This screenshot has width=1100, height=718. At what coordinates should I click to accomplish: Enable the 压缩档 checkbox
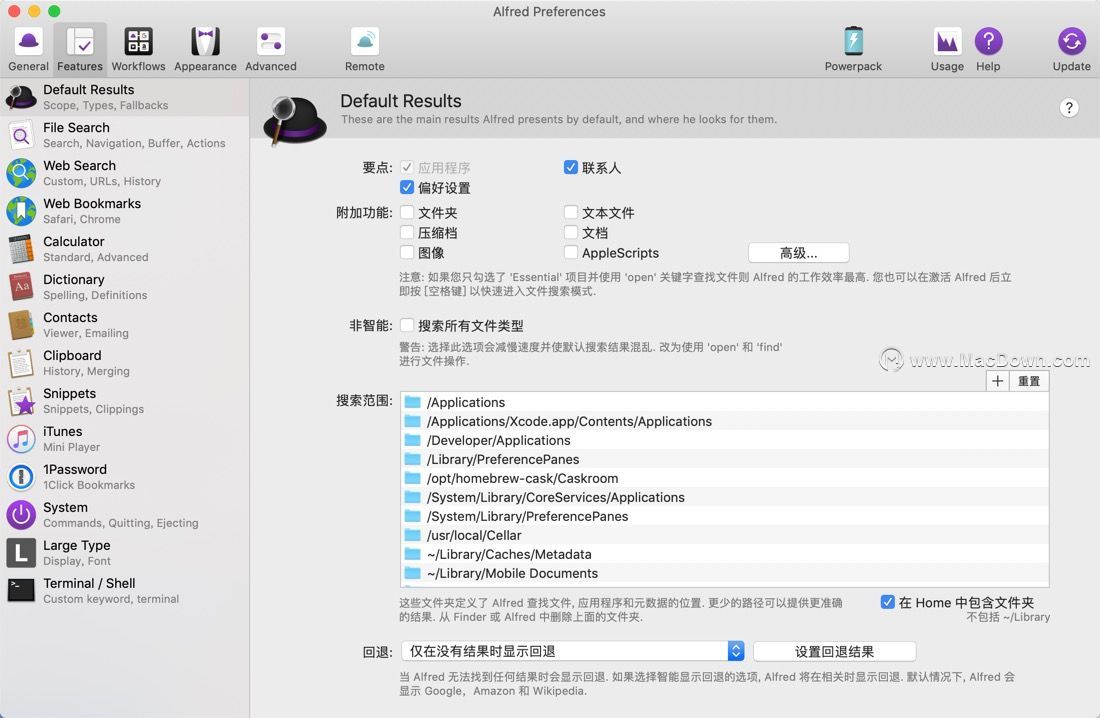[407, 232]
